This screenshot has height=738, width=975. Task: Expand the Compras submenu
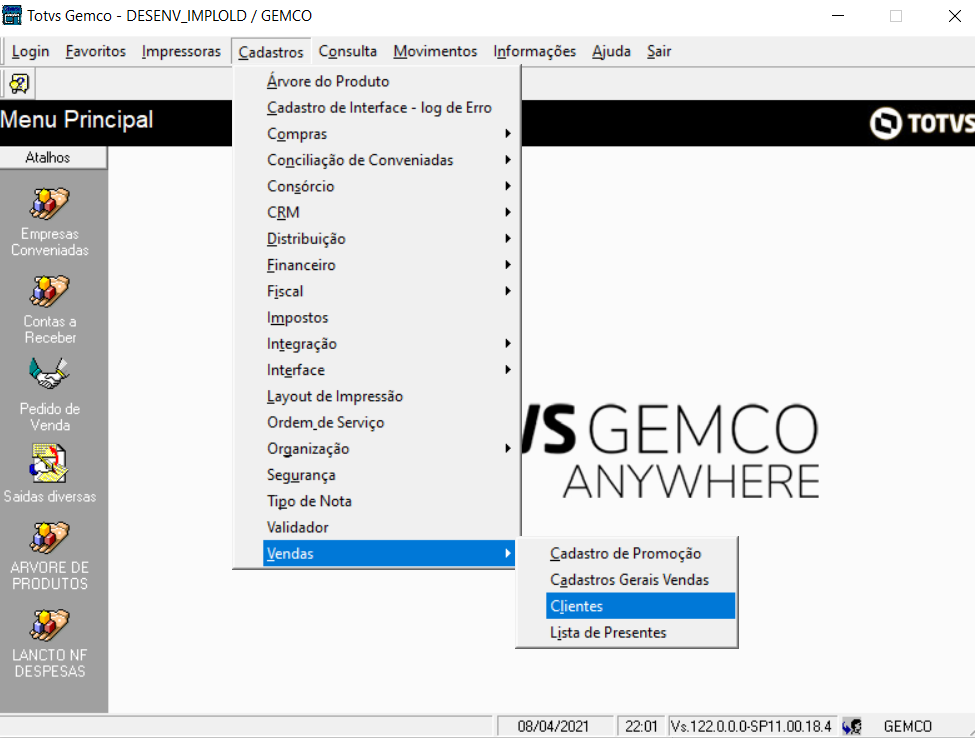coord(296,133)
